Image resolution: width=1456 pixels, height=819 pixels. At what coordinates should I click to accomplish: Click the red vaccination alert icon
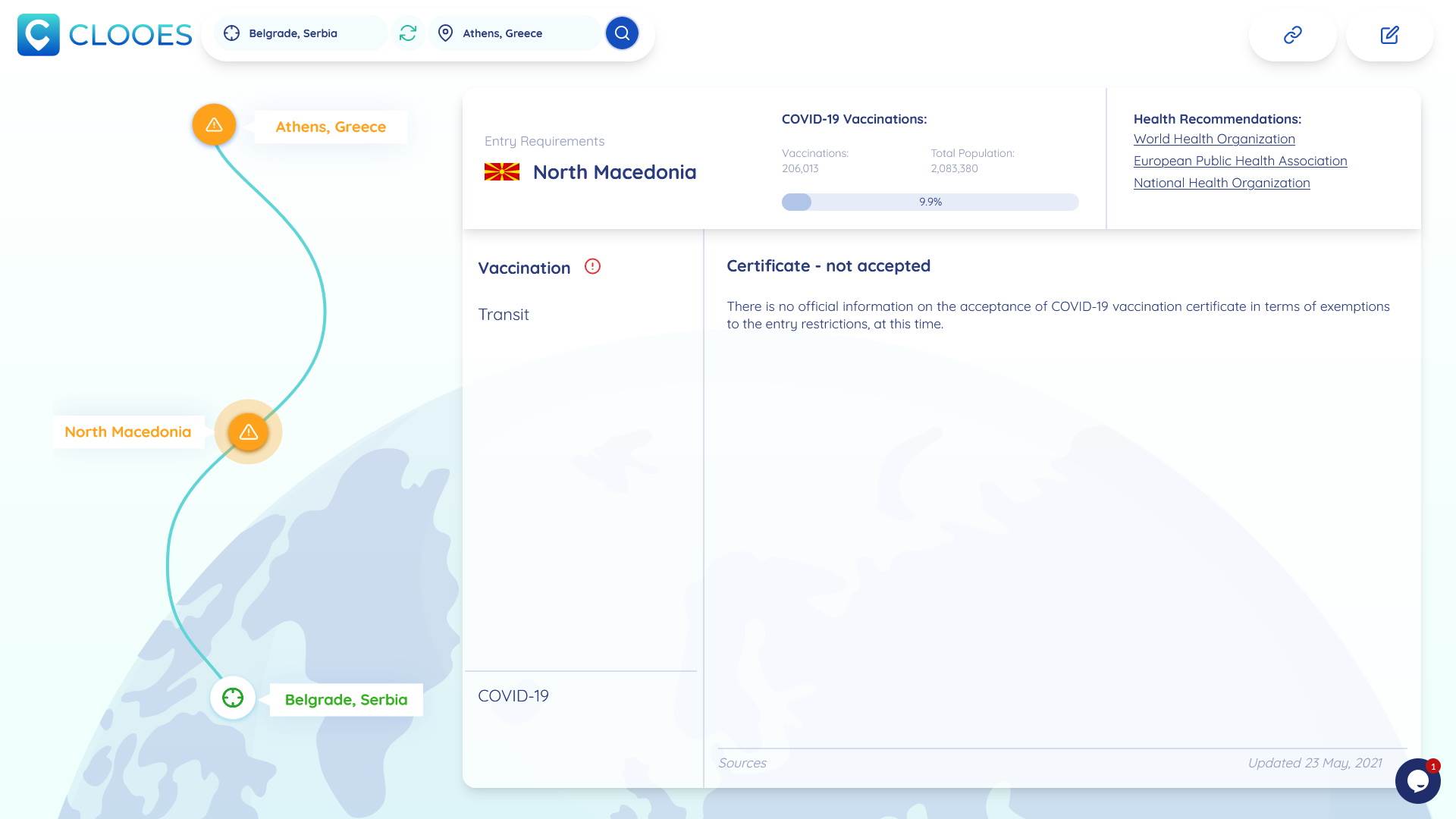click(x=592, y=266)
